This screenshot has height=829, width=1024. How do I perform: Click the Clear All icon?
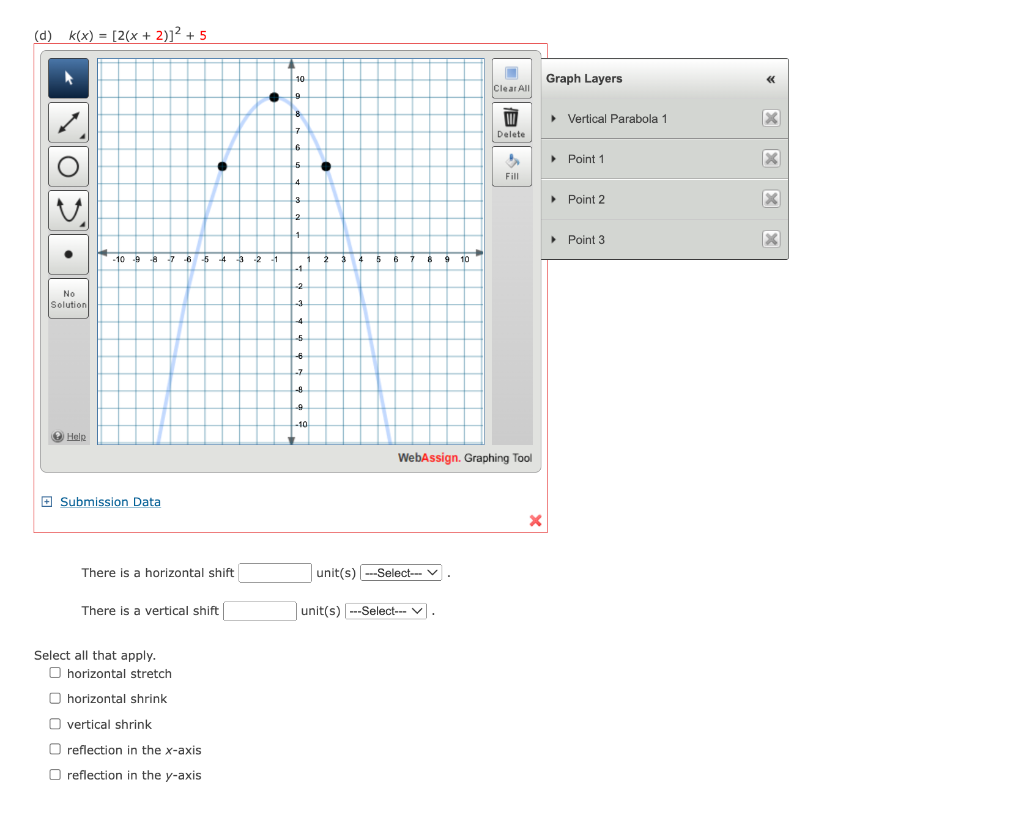pos(511,77)
